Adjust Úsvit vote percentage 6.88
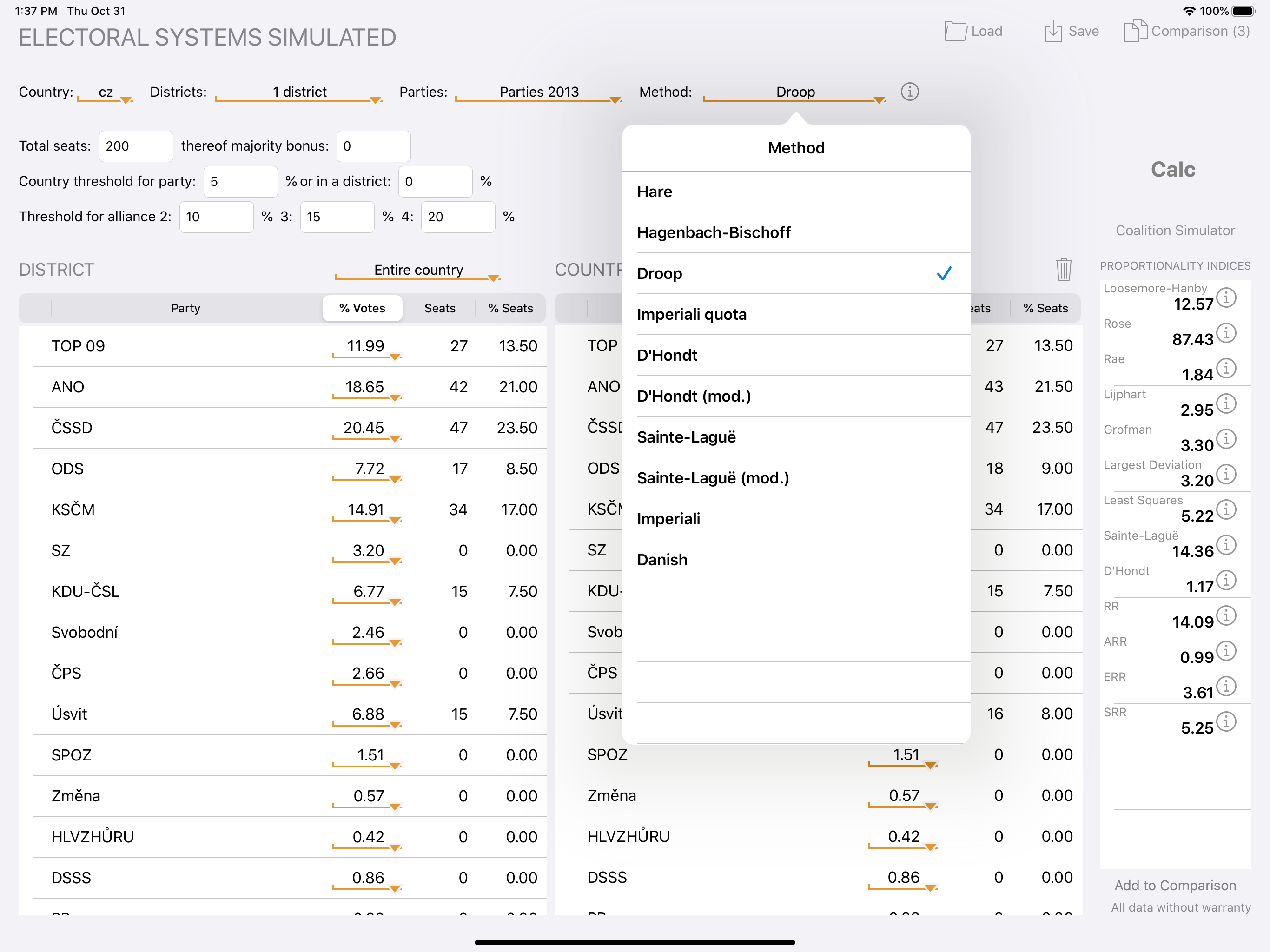The image size is (1270, 952). click(x=367, y=715)
